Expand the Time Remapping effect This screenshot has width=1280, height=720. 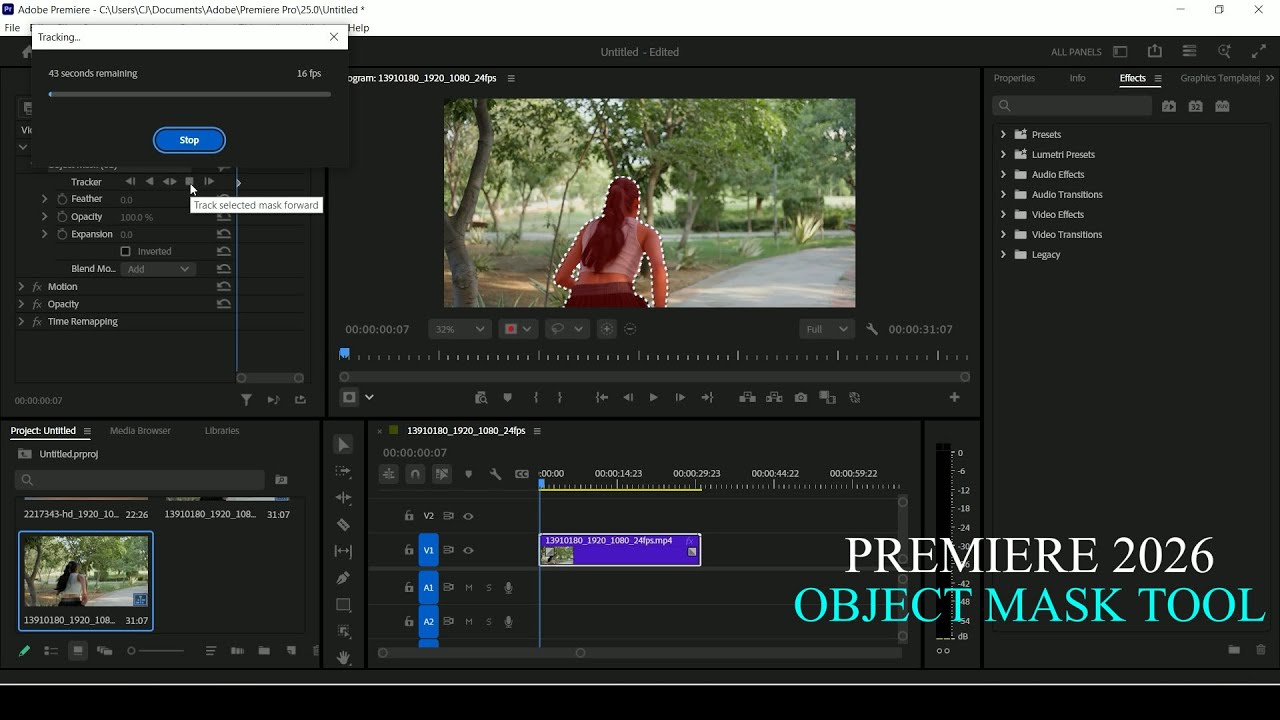[x=21, y=322]
